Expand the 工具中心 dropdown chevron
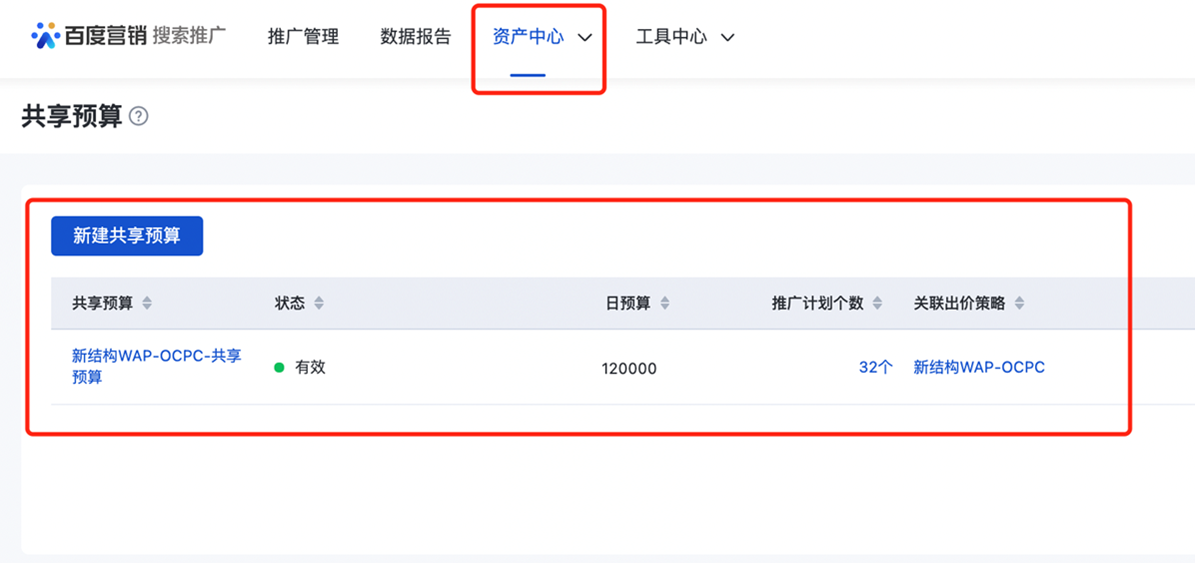Image resolution: width=1195 pixels, height=563 pixels. coord(727,37)
